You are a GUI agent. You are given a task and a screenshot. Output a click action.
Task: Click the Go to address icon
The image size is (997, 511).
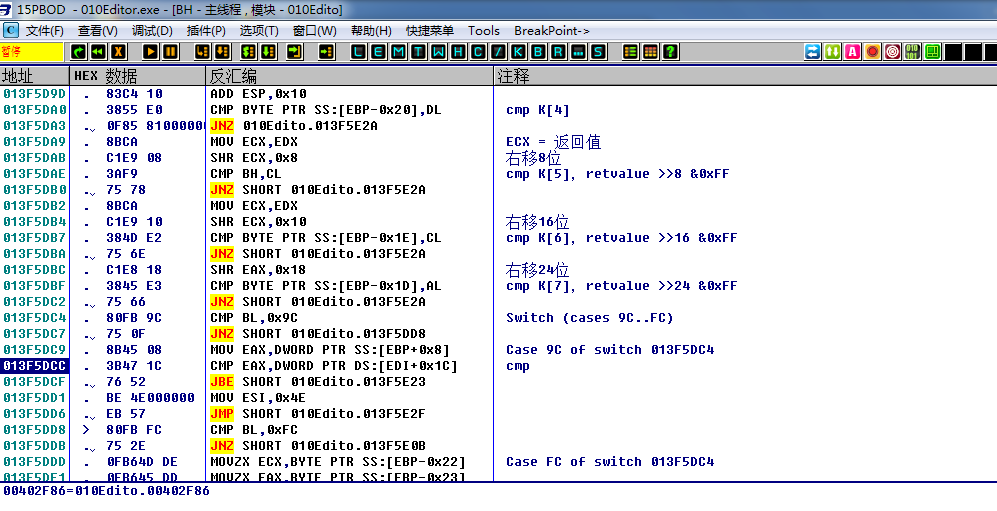327,52
